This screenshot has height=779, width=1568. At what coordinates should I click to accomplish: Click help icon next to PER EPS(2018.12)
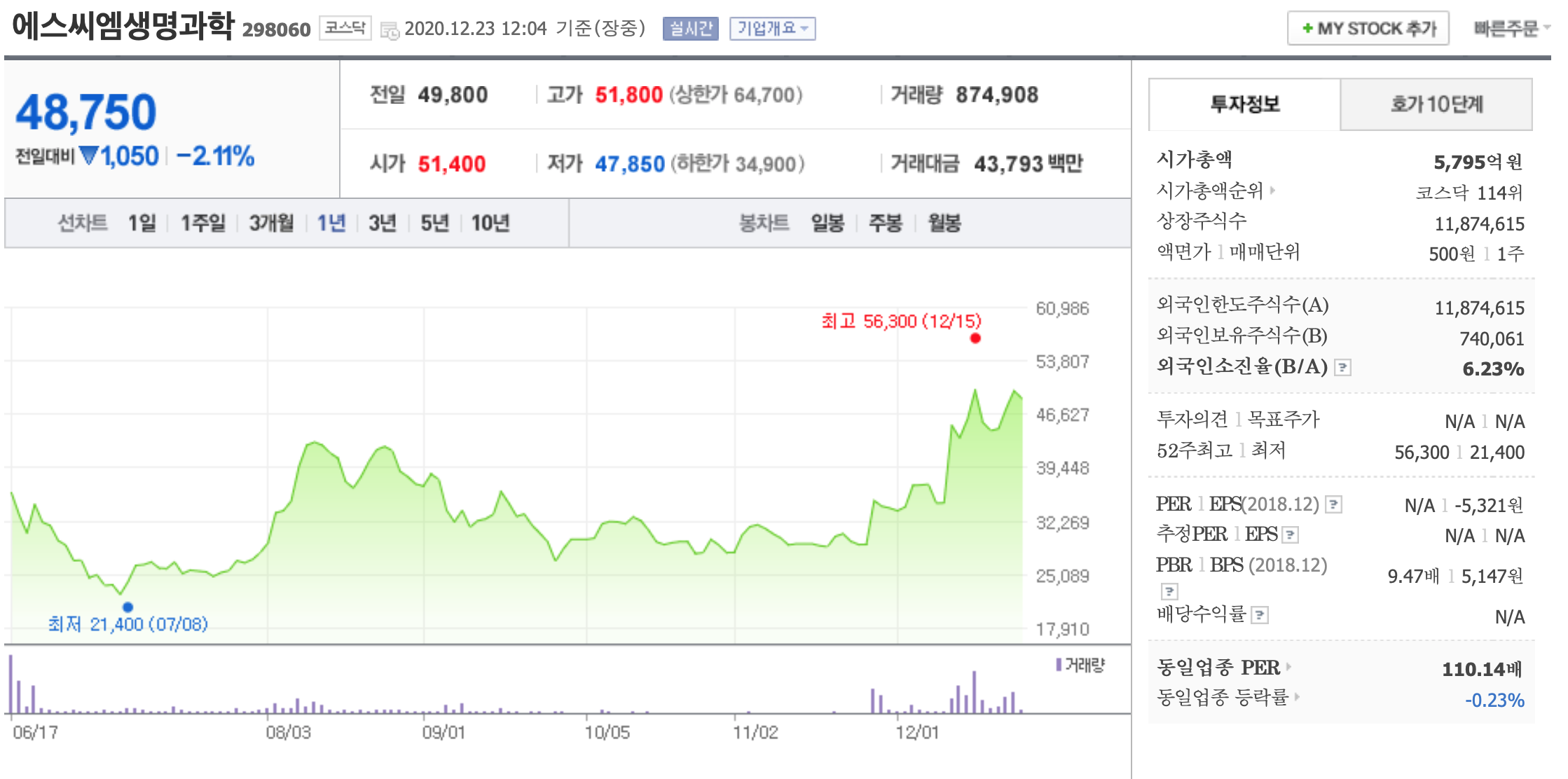click(x=1334, y=504)
